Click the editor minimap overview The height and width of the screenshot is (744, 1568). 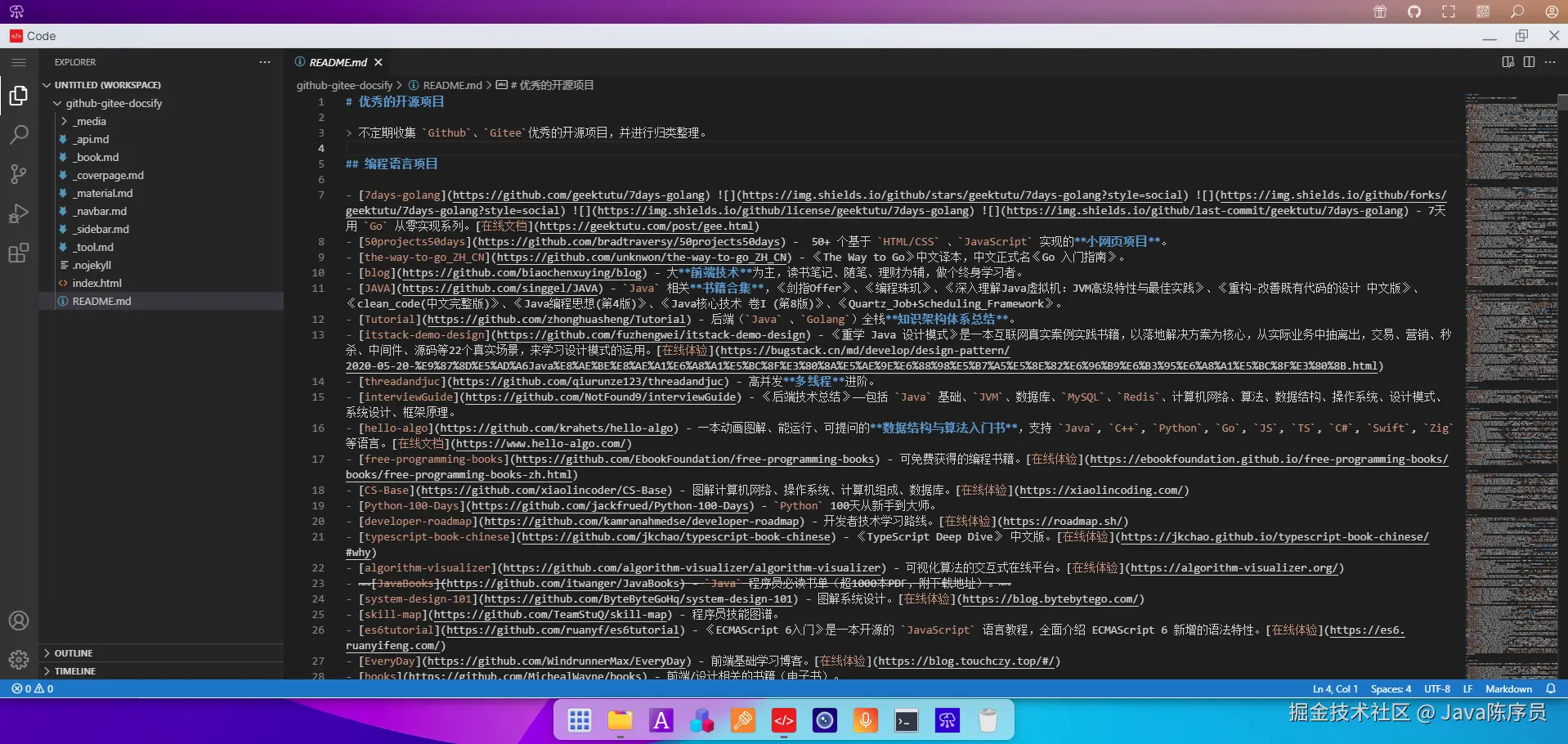point(1511,386)
